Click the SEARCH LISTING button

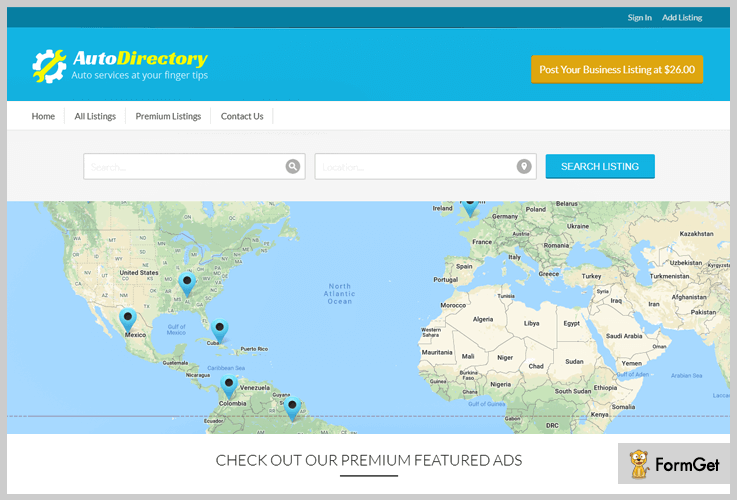pyautogui.click(x=600, y=166)
